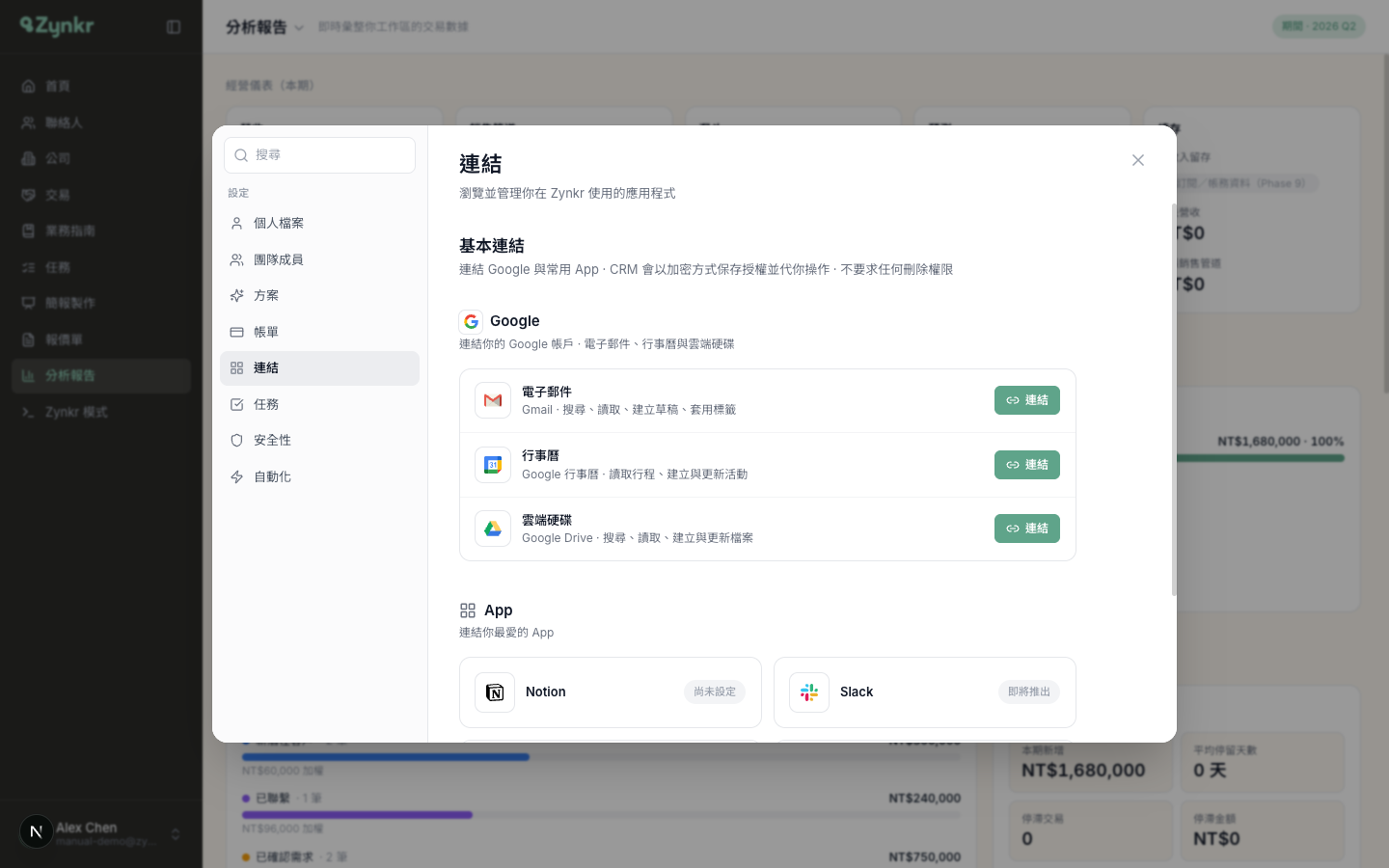Click the Google Calendar icon
Image resolution: width=1389 pixels, height=868 pixels.
(493, 465)
